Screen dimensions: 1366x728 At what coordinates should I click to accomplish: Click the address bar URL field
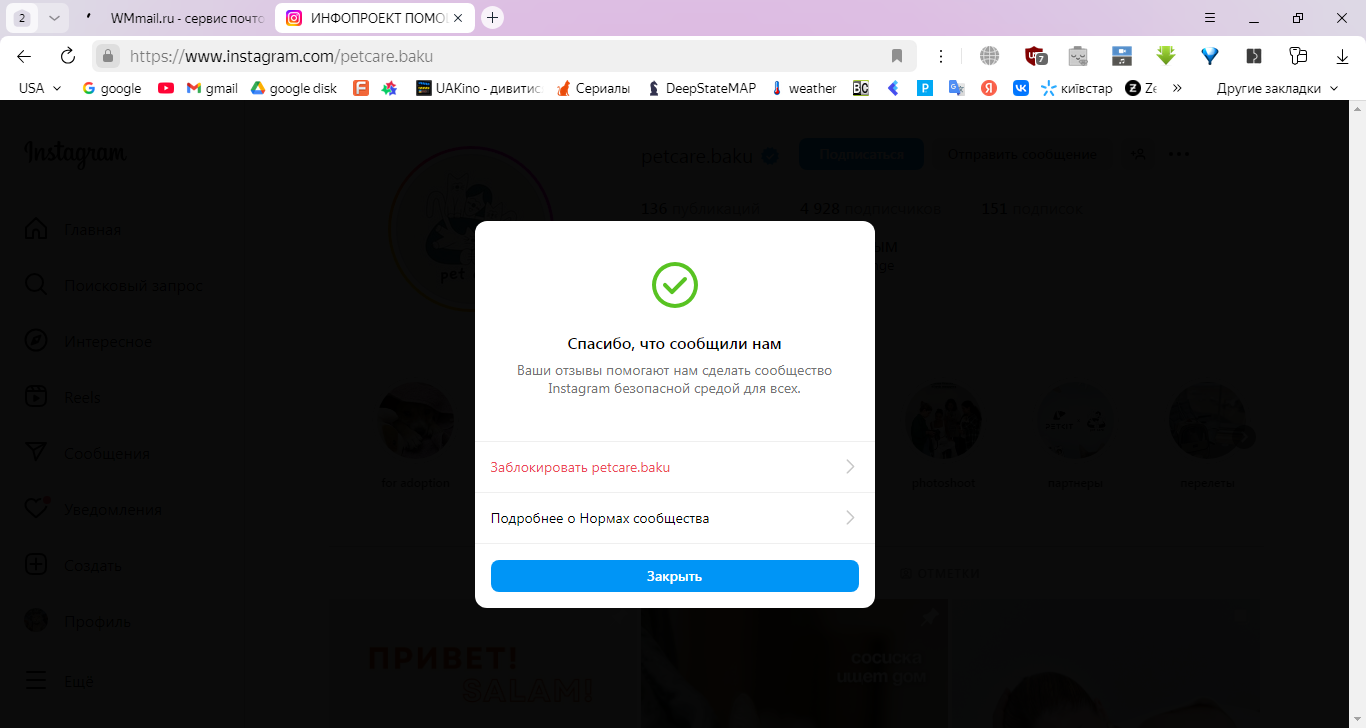500,56
